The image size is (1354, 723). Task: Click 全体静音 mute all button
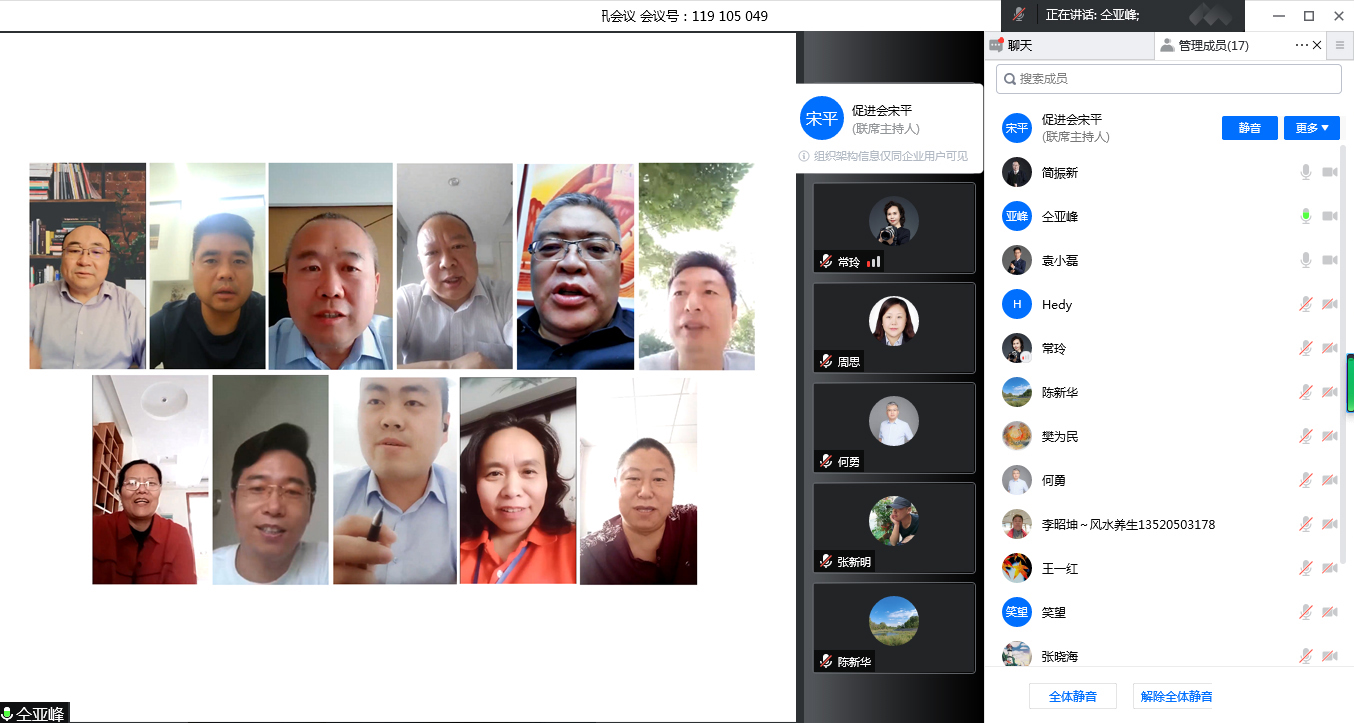1073,696
